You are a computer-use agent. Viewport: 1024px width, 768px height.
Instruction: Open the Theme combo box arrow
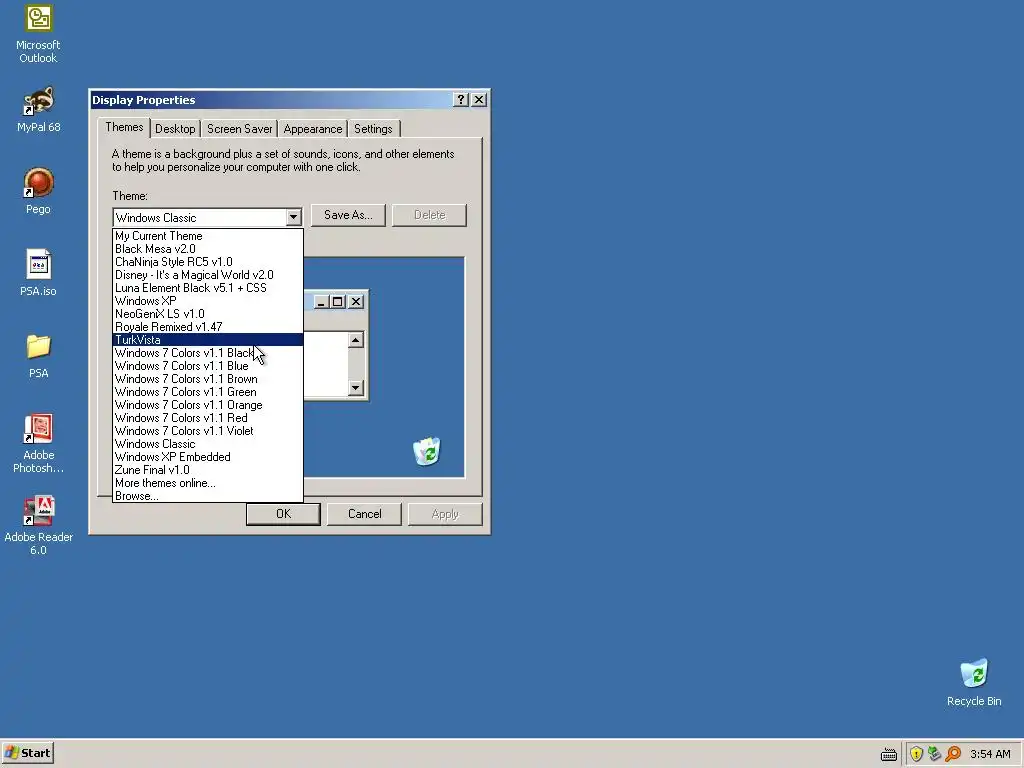coord(293,217)
